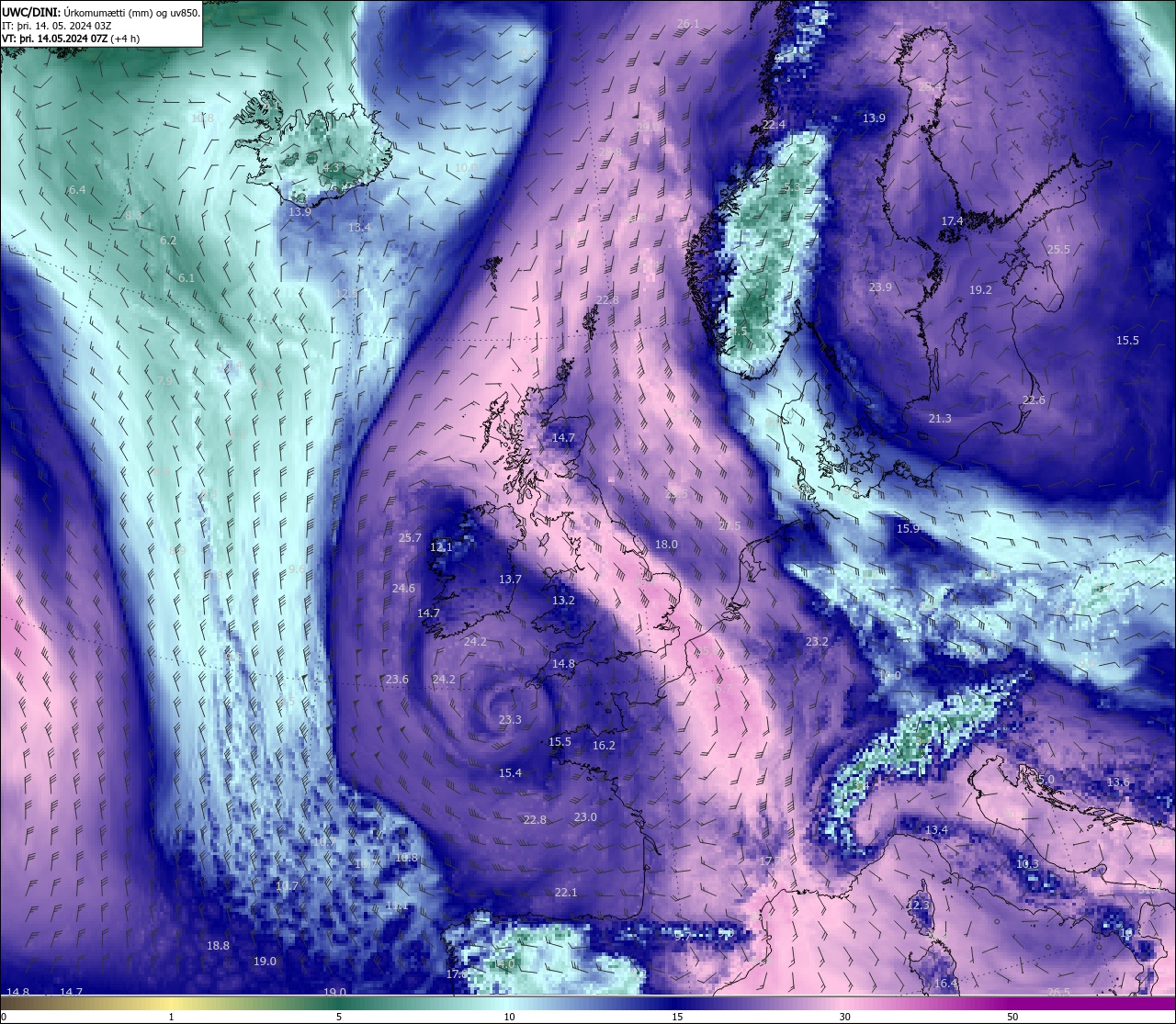Click the 23.6 value label
This screenshot has height=1024, width=1176.
pyautogui.click(x=397, y=679)
